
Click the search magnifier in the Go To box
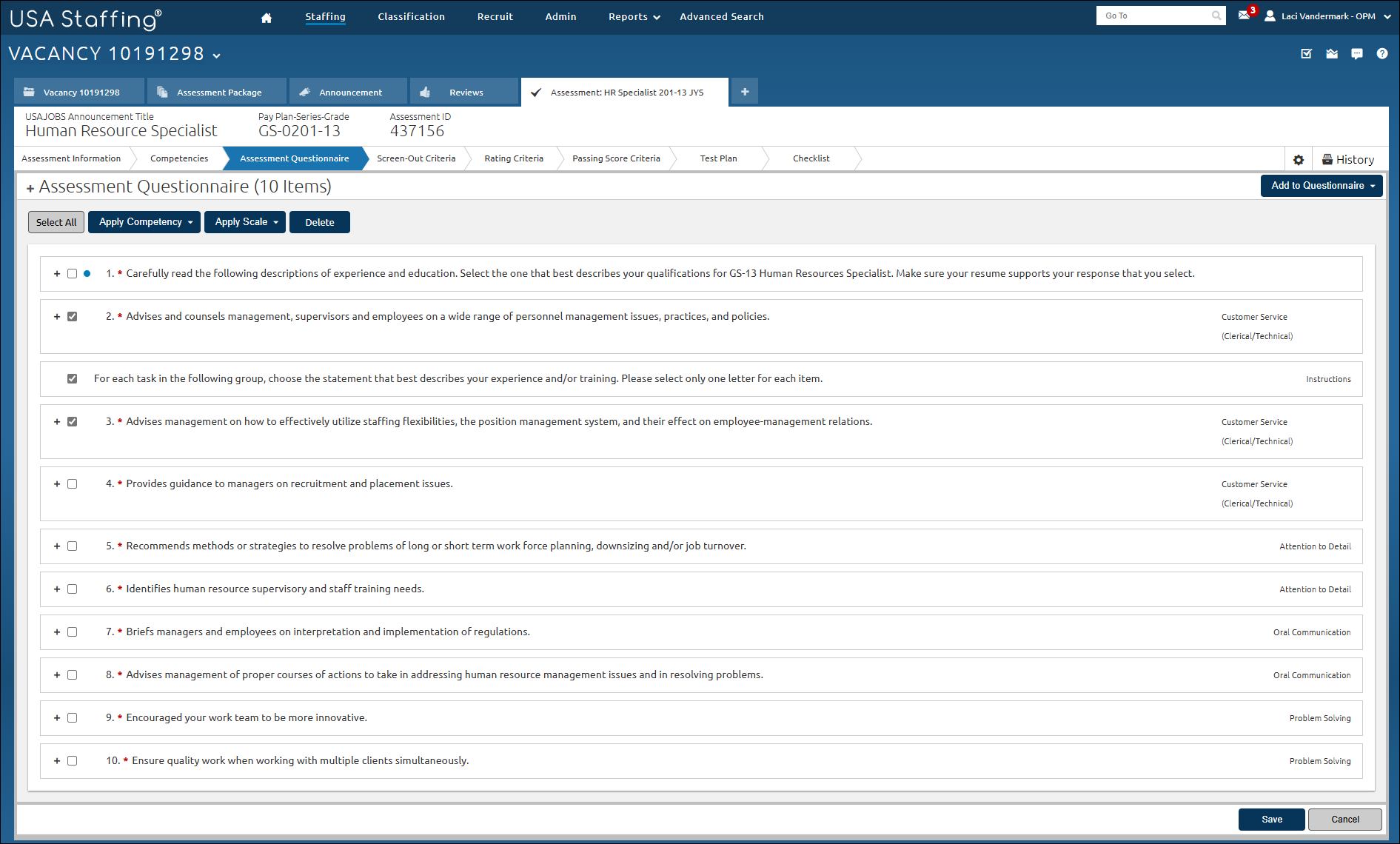(x=1216, y=16)
